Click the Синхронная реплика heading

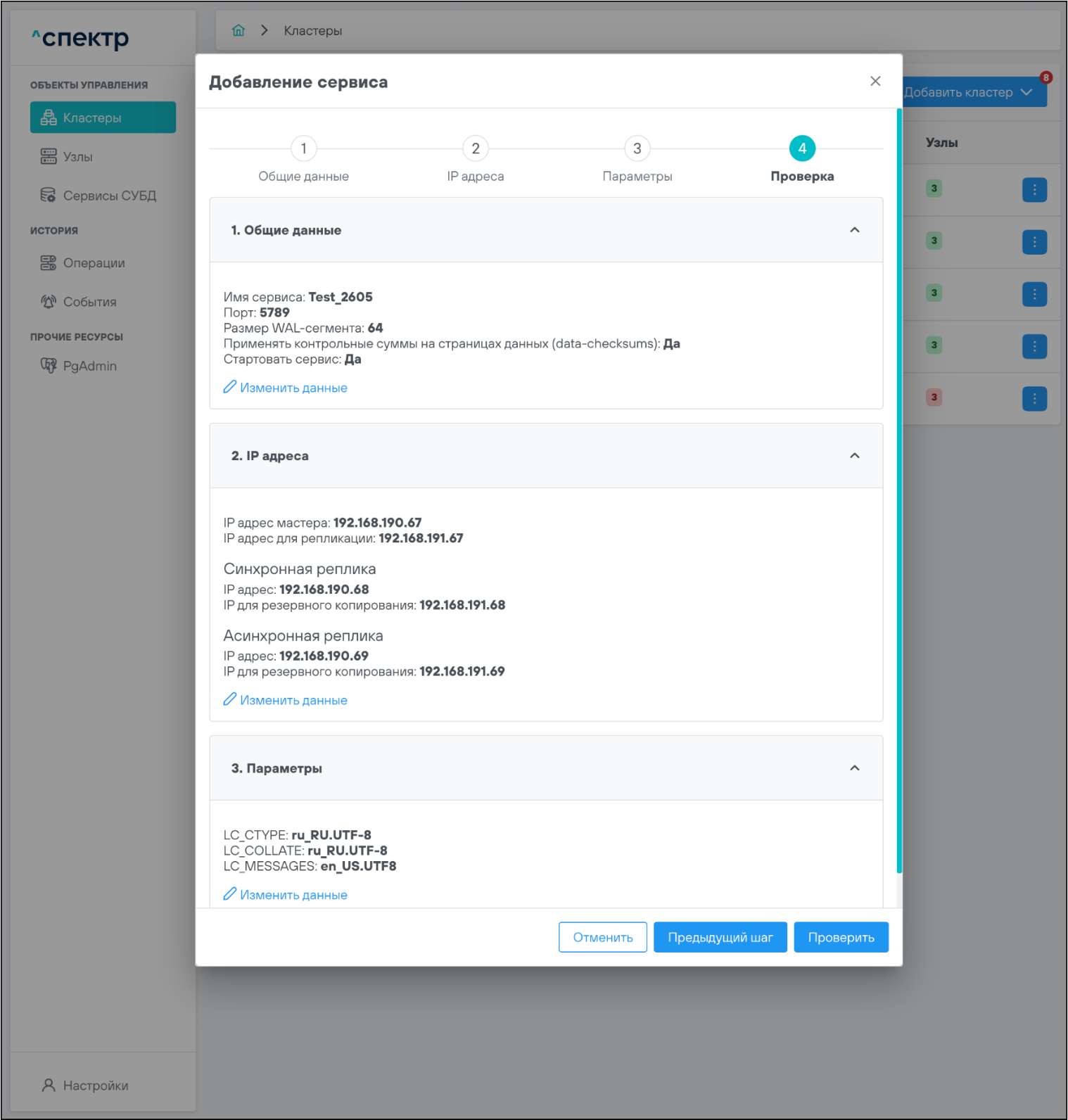[300, 569]
